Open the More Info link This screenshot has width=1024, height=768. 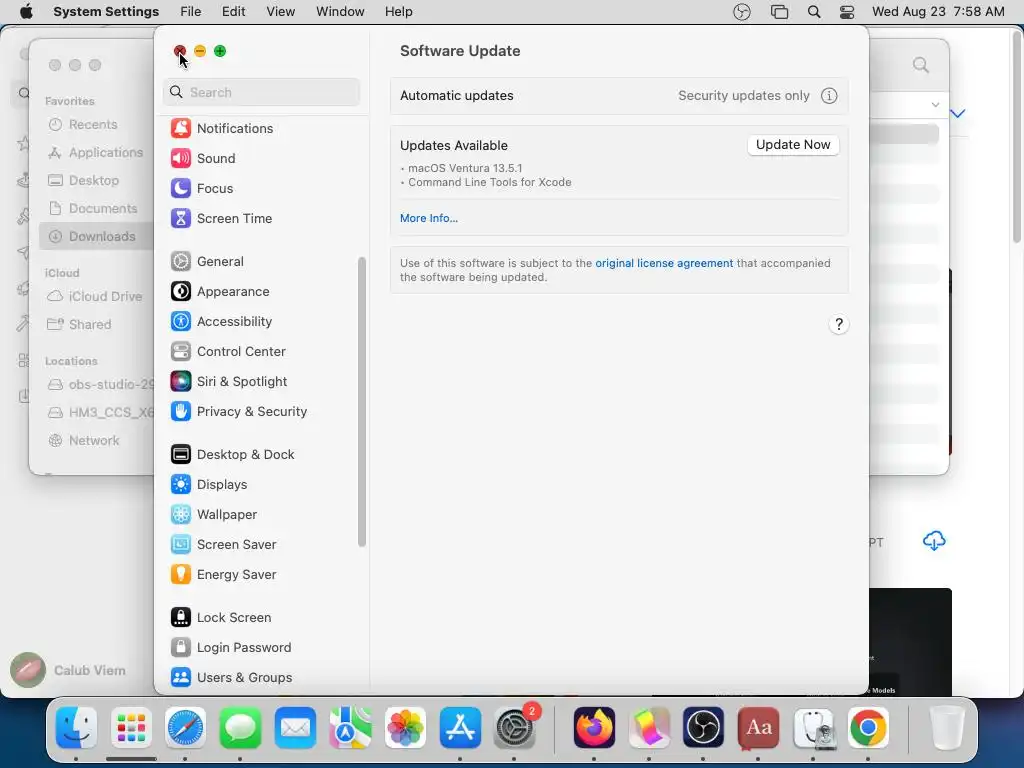428,218
